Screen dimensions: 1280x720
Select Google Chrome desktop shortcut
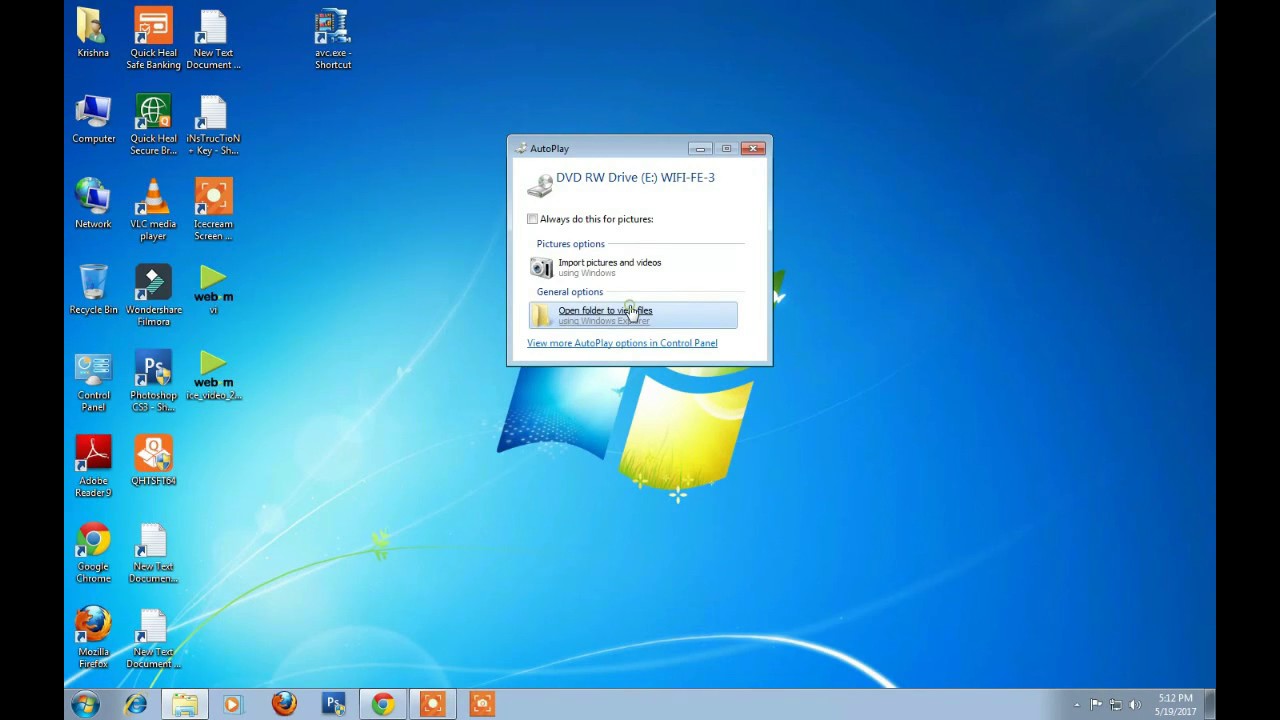point(93,553)
